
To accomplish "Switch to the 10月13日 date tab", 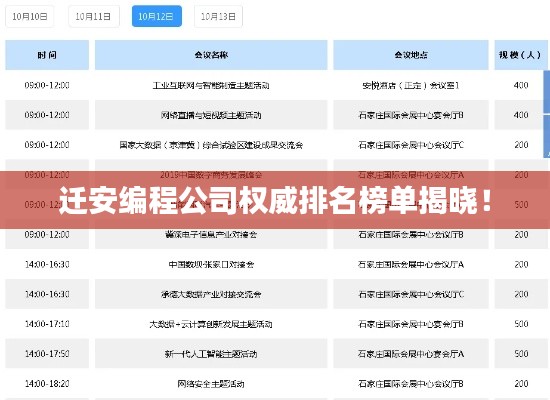I will tap(218, 16).
